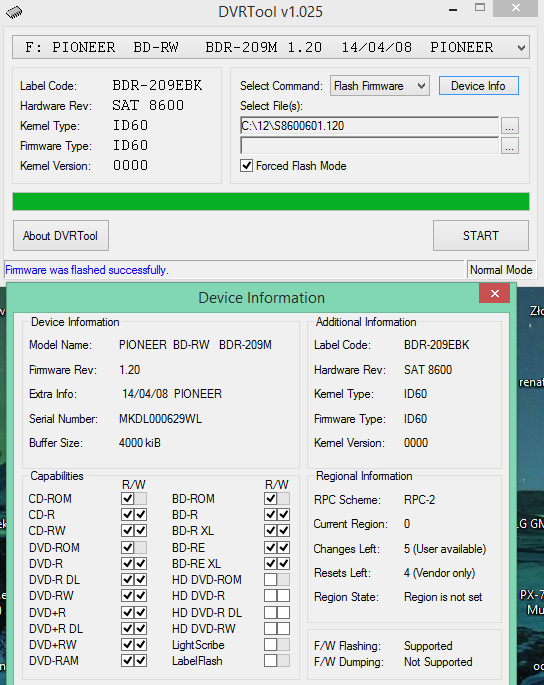Image resolution: width=544 pixels, height=685 pixels.
Task: Click serial number 'MKDL000629WL'
Action: (160, 419)
